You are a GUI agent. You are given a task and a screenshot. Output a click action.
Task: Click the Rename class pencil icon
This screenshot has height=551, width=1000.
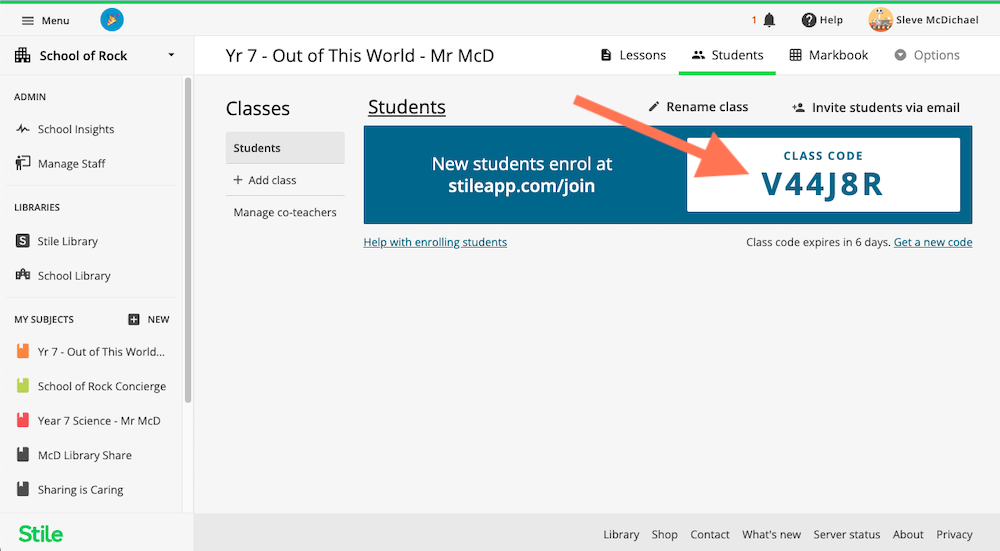654,107
